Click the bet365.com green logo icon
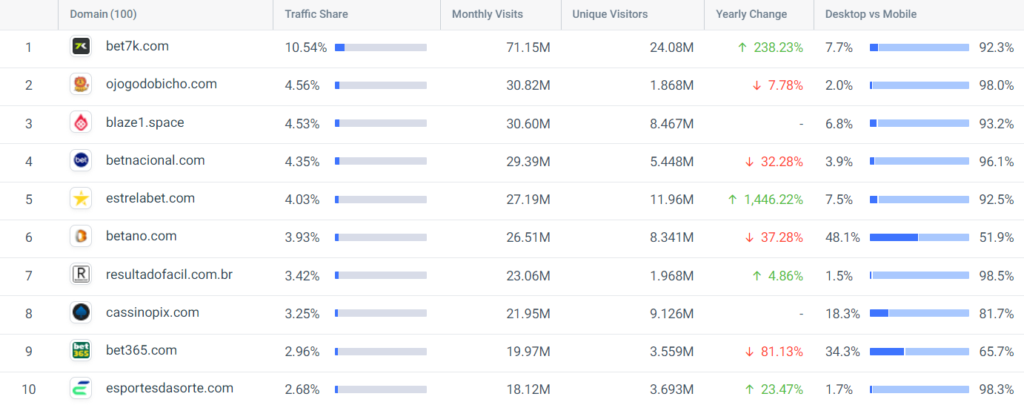The height and width of the screenshot is (408, 1024). [81, 351]
